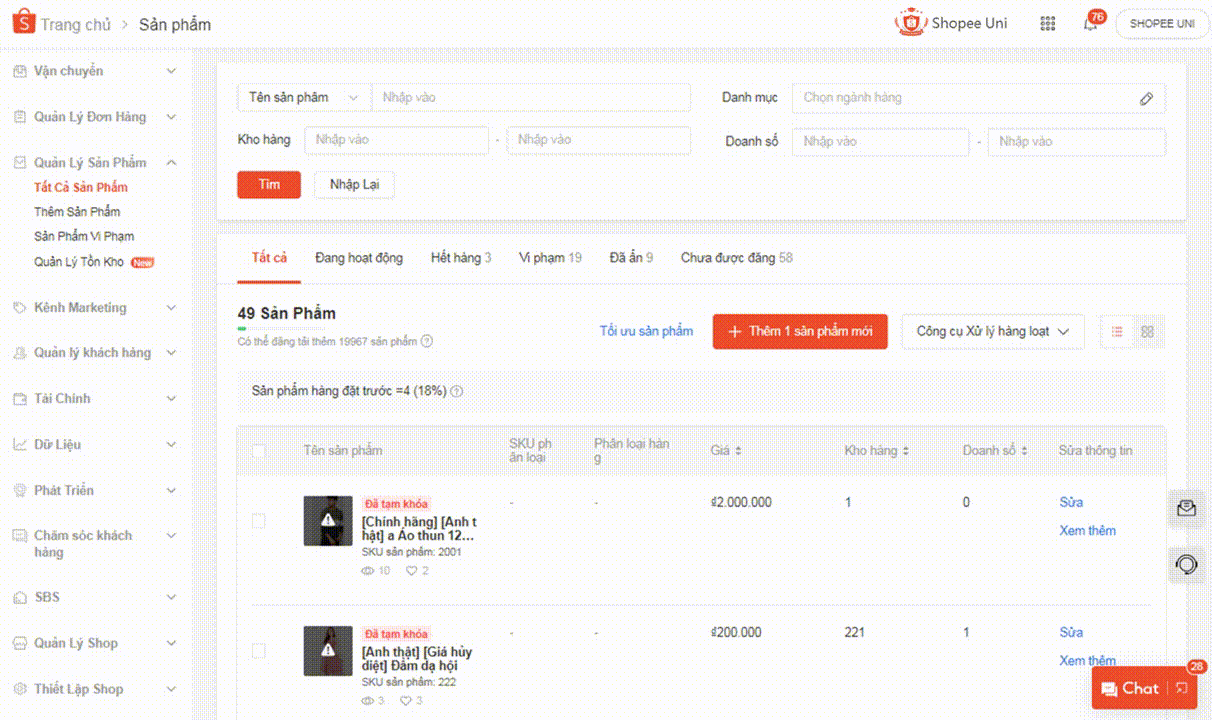Tick the checkbox beside the Đầm dạ hội product
This screenshot has width=1212, height=720.
258,651
